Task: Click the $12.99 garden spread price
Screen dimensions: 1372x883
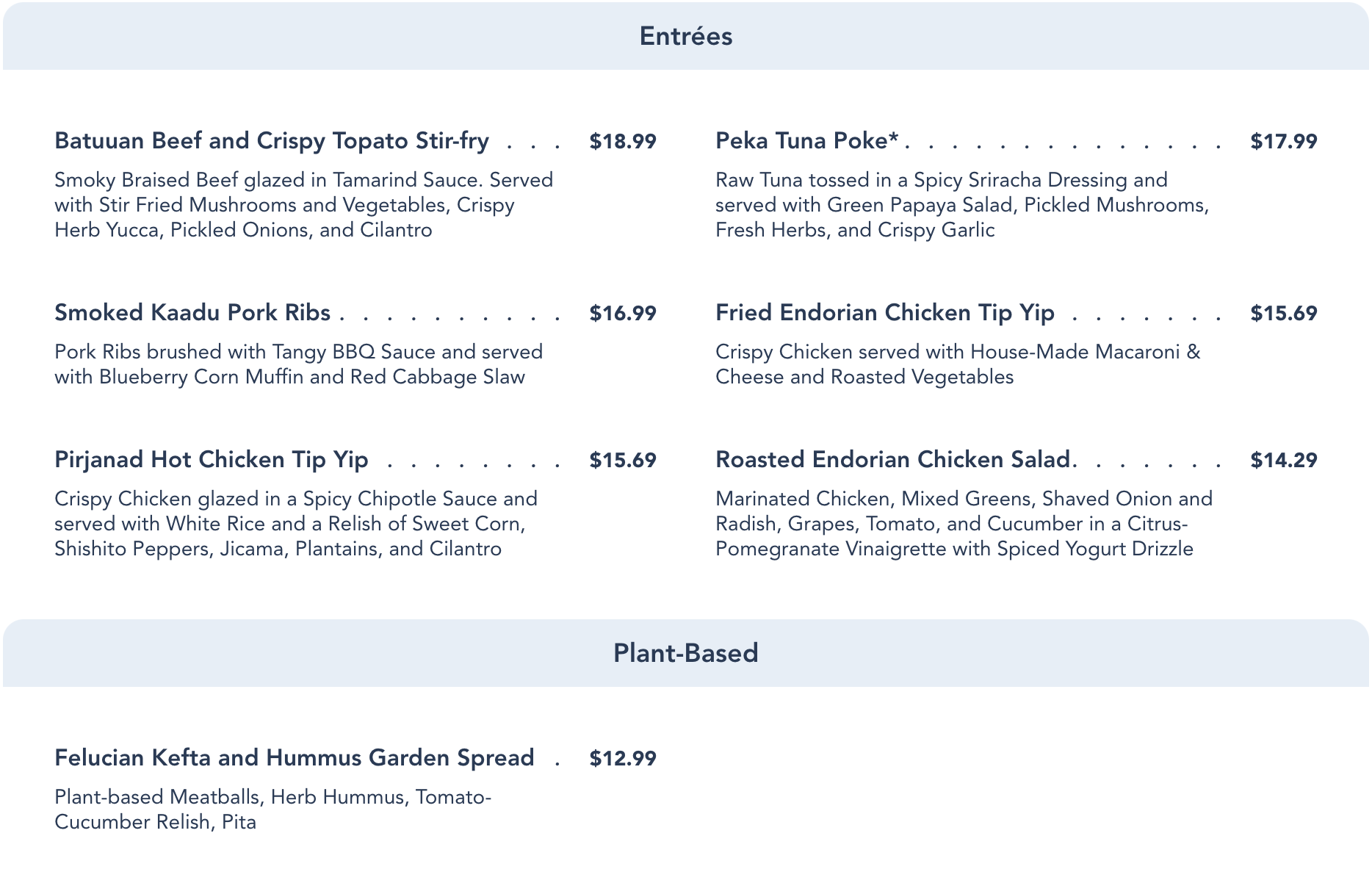Action: (622, 759)
